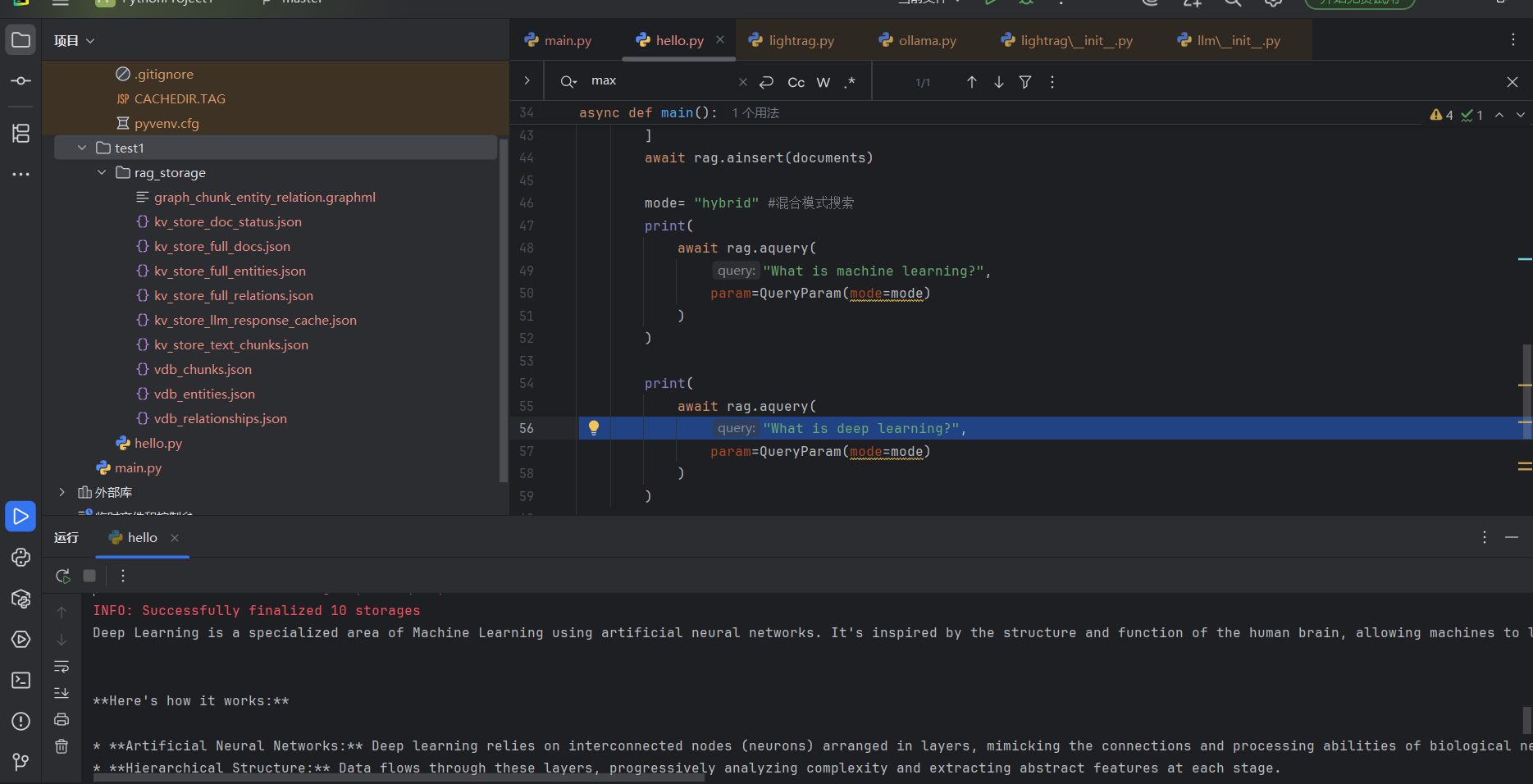
Task: Go to next highlighted problem arrow
Action: point(1521,115)
